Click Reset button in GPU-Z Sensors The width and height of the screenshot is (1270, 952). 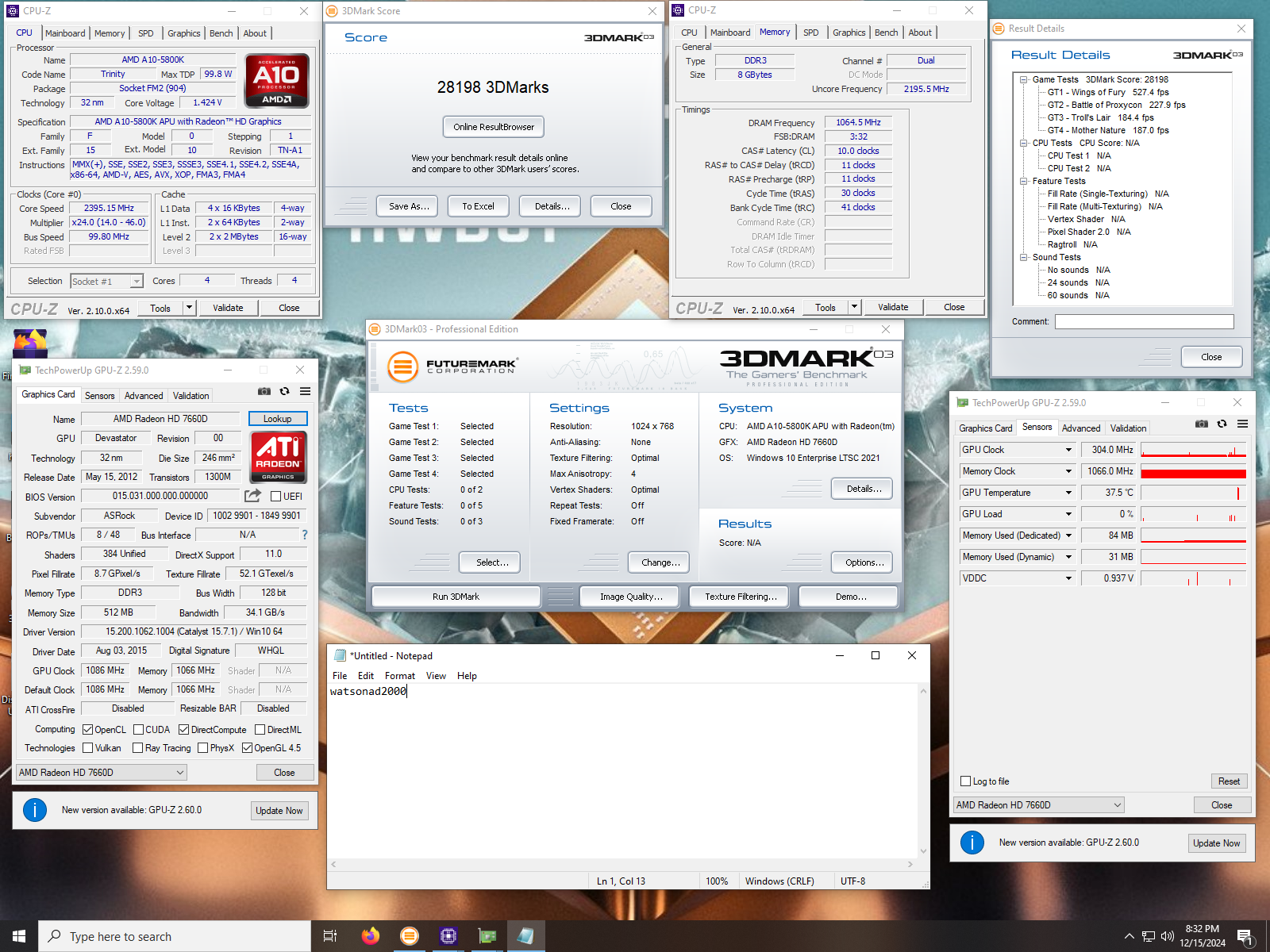tap(1229, 781)
